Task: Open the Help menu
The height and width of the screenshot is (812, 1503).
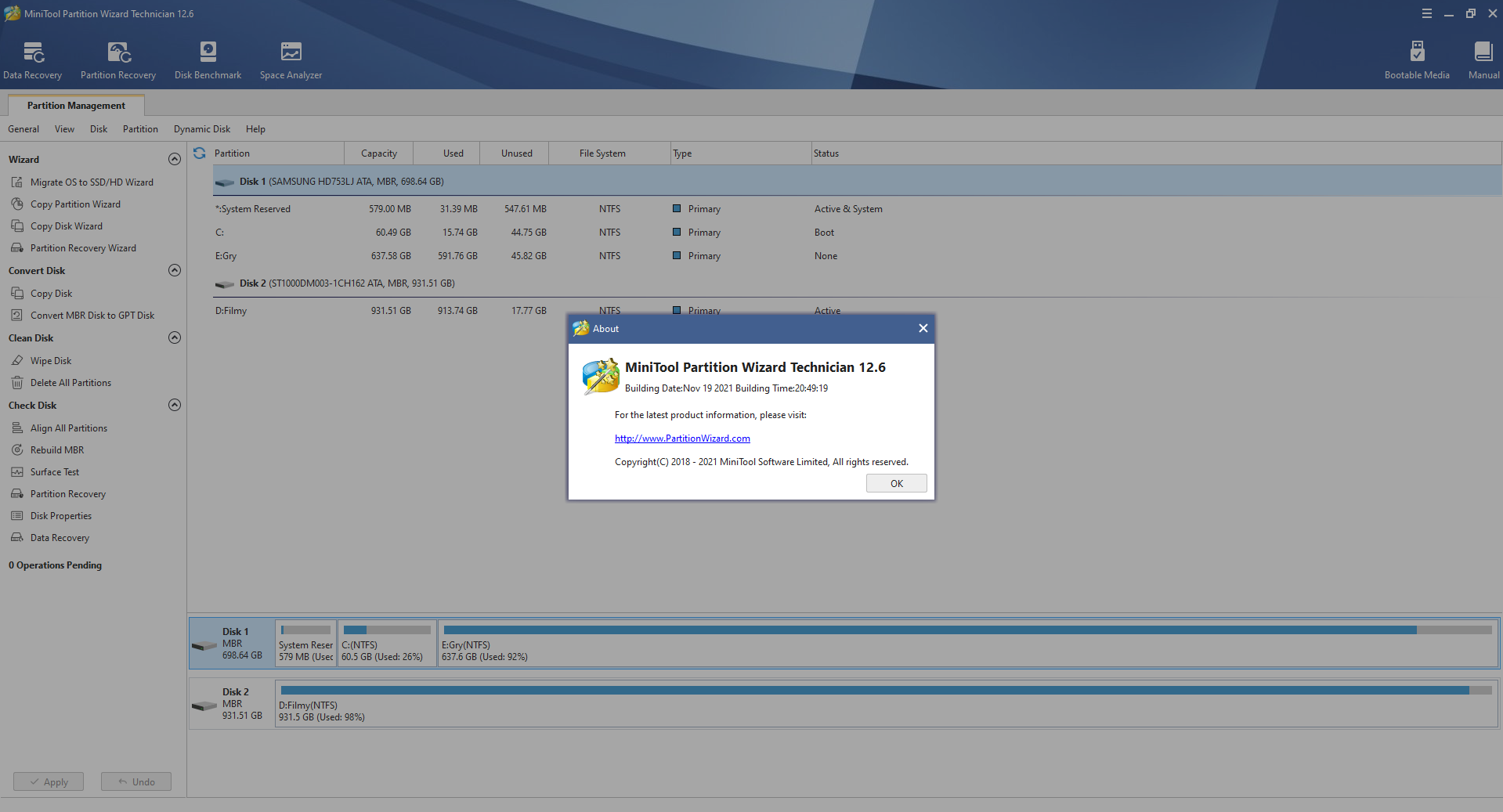Action: point(255,129)
